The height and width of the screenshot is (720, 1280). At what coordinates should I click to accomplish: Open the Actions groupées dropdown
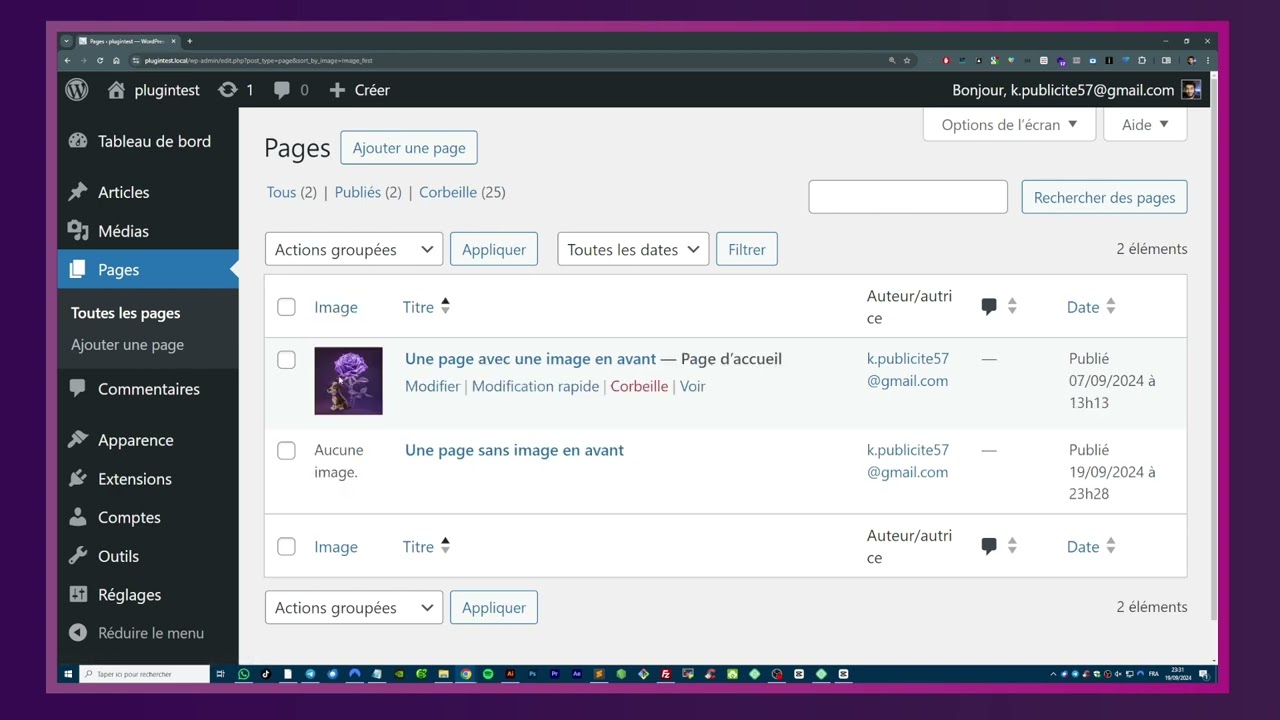(x=353, y=249)
